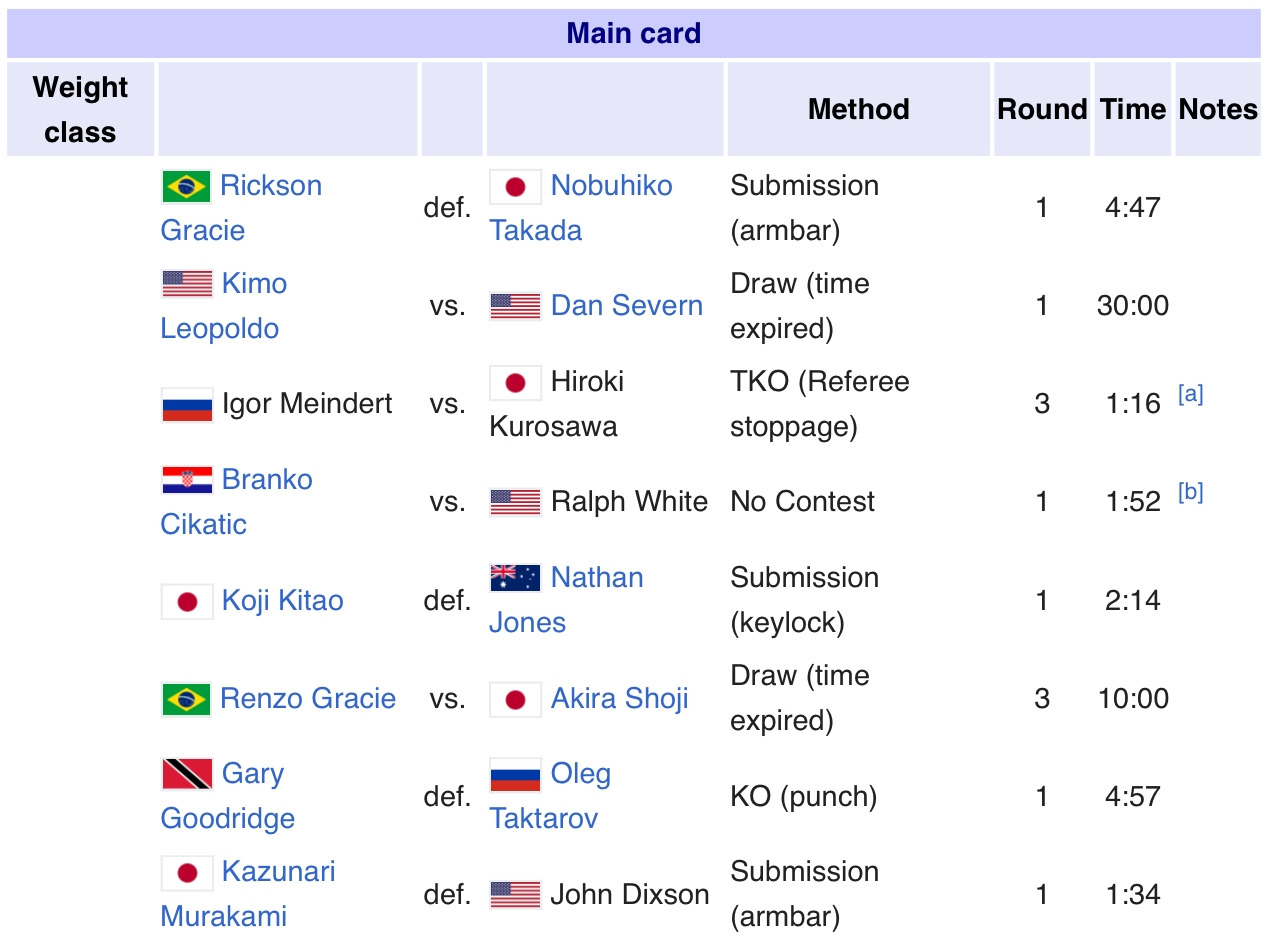This screenshot has width=1269, height=946.
Task: Click Croatia flag beside Branko Cikatic
Action: pyautogui.click(x=187, y=481)
